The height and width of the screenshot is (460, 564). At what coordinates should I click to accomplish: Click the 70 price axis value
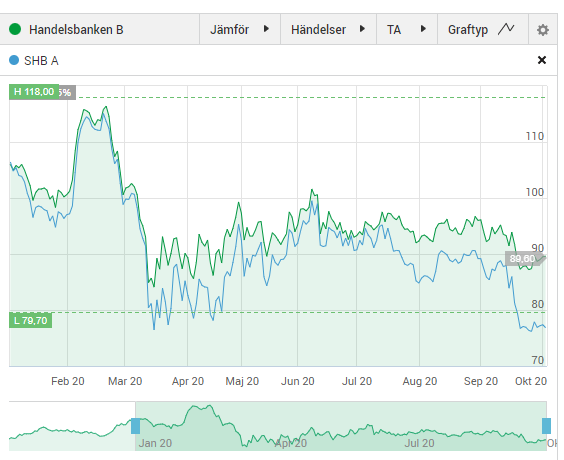pos(538,360)
